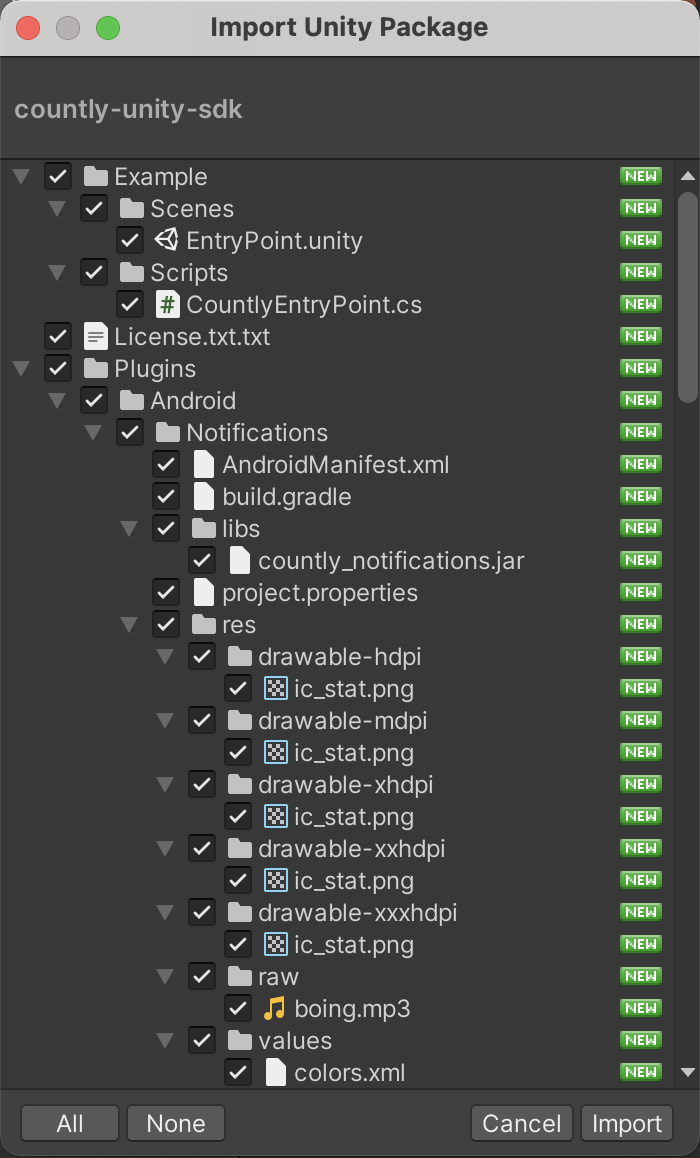Toggle the checkbox for colors.xml

point(238,1072)
